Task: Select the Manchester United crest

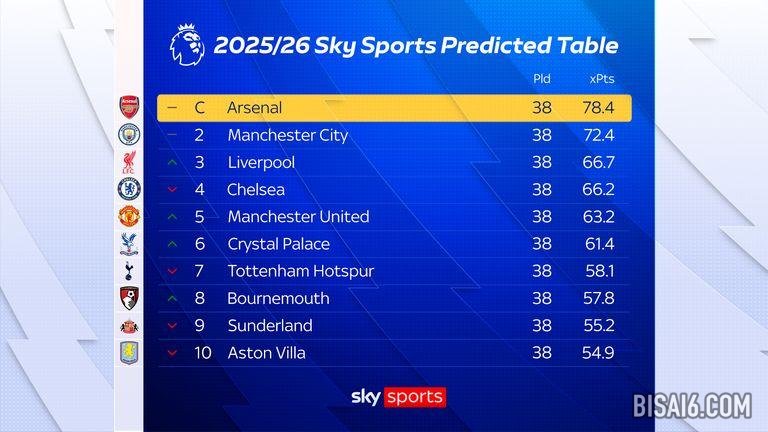Action: tap(129, 216)
